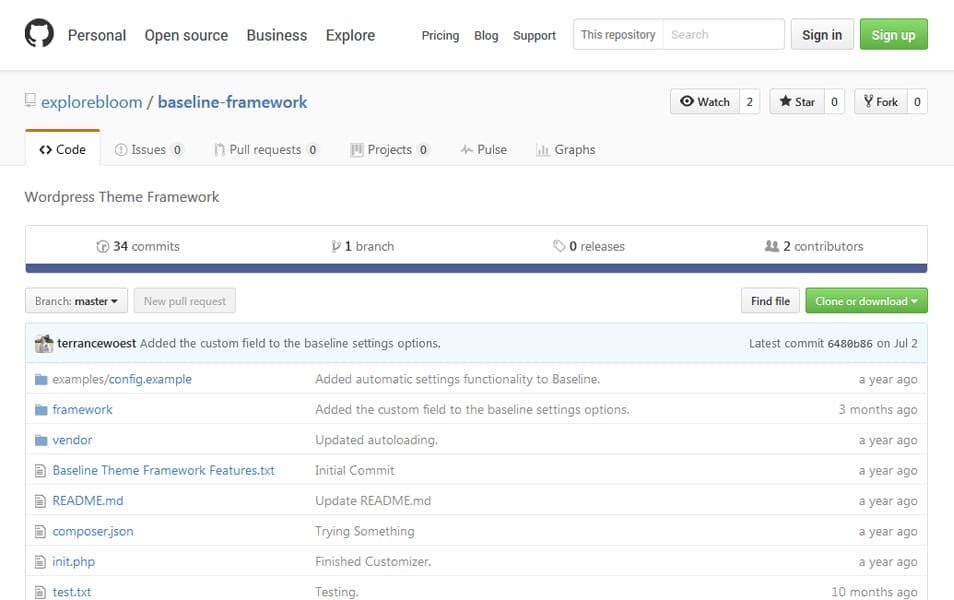Click inside the search input field
This screenshot has height=600, width=954.
[723, 33]
